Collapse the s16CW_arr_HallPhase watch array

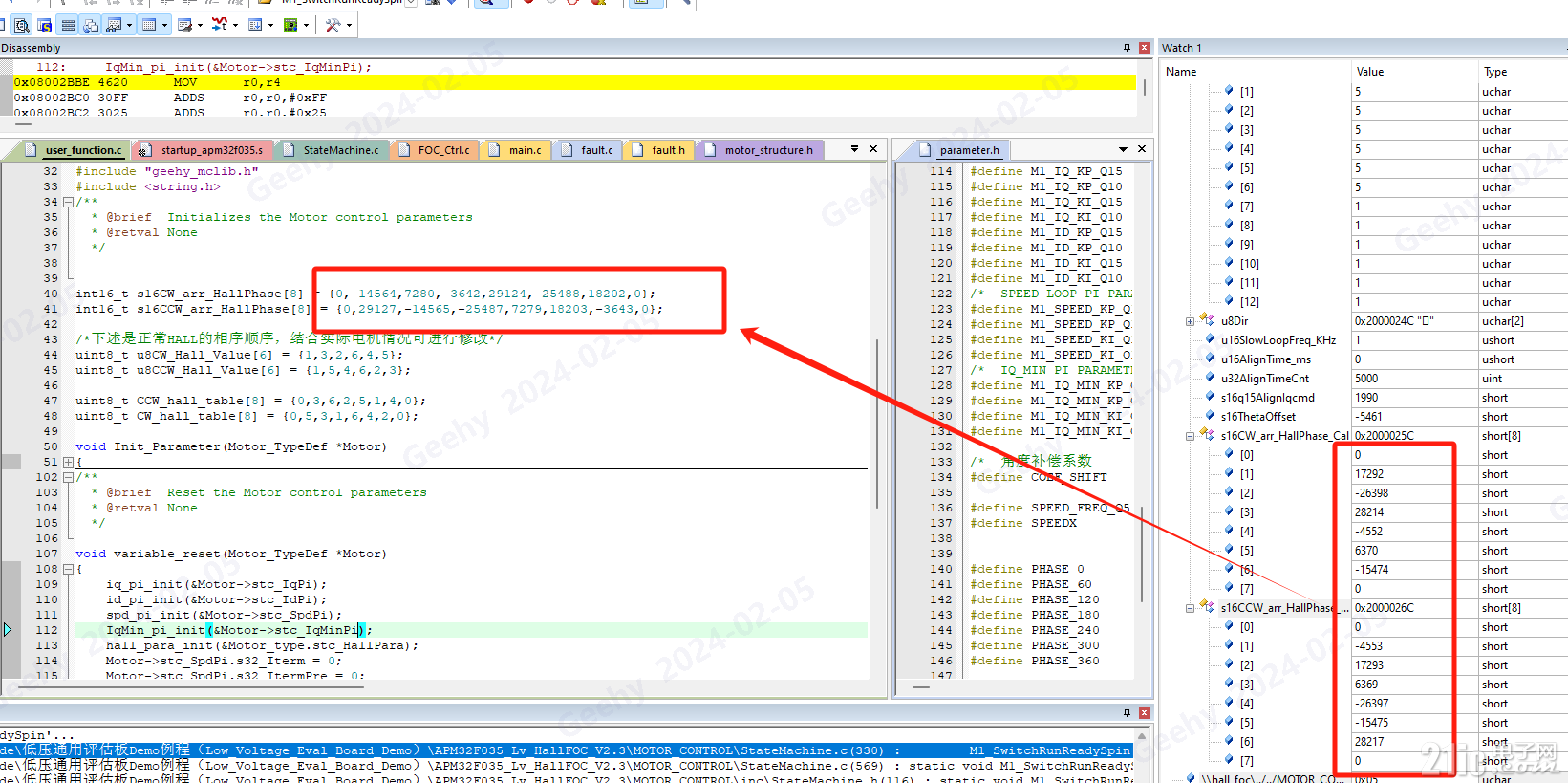tap(1190, 436)
